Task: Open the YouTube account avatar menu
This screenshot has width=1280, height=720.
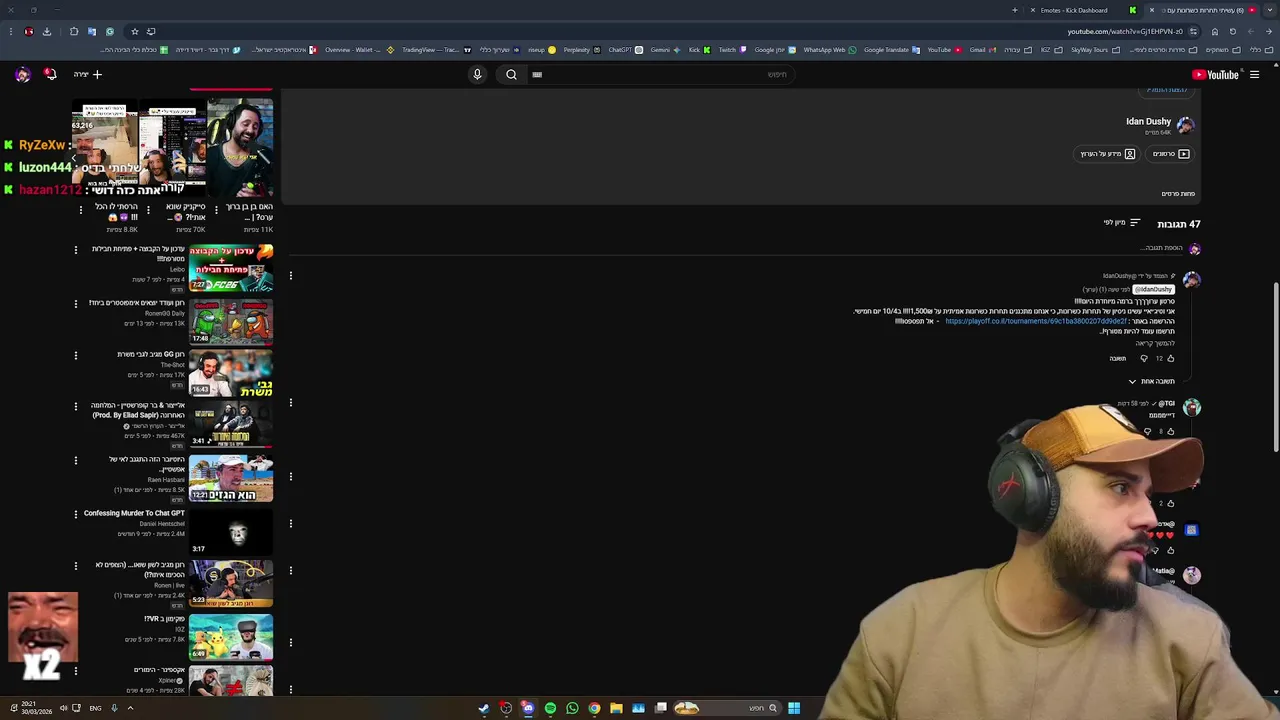Action: pyautogui.click(x=22, y=74)
